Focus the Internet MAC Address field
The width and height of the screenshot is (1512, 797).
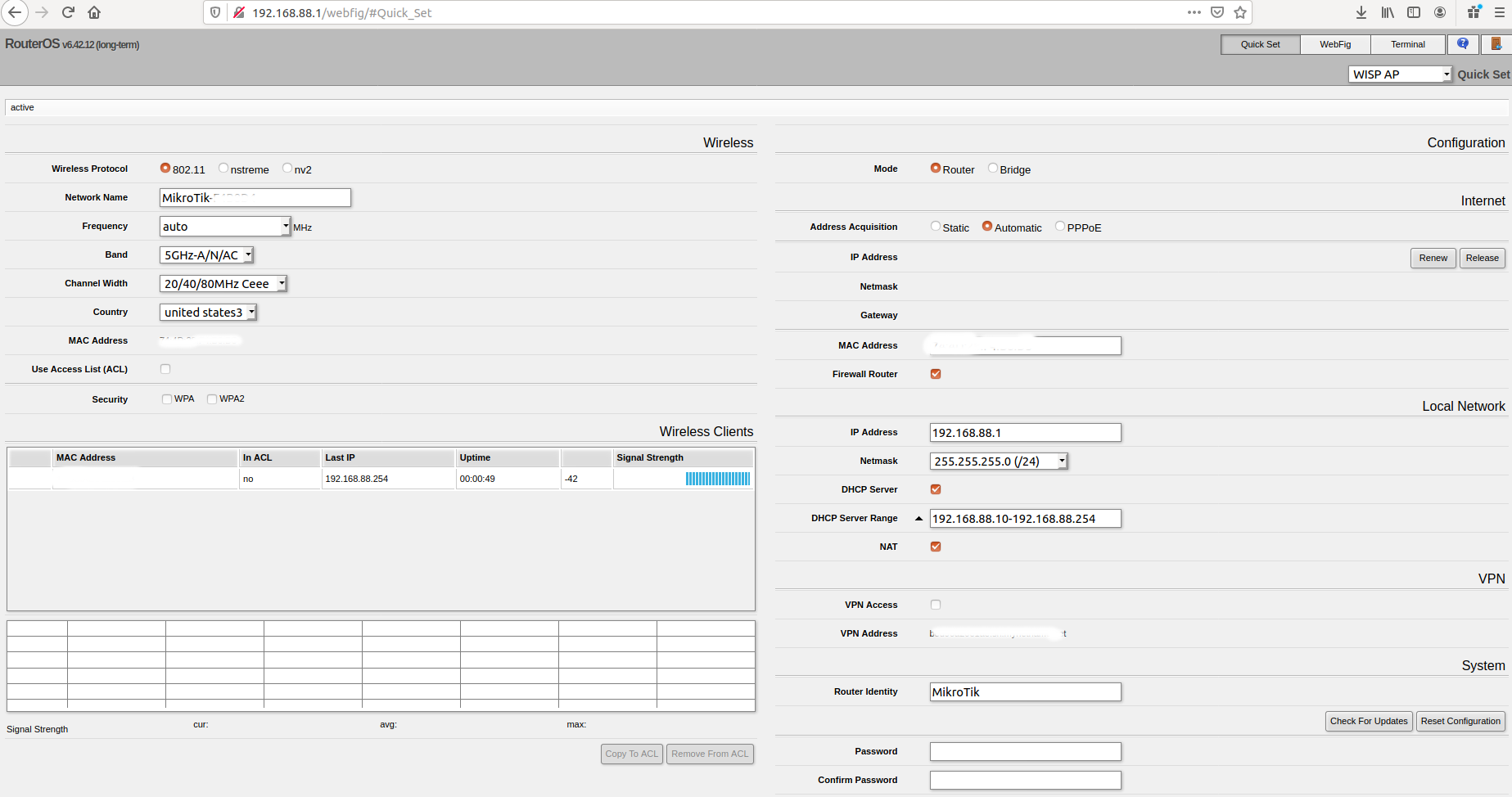click(x=1026, y=345)
